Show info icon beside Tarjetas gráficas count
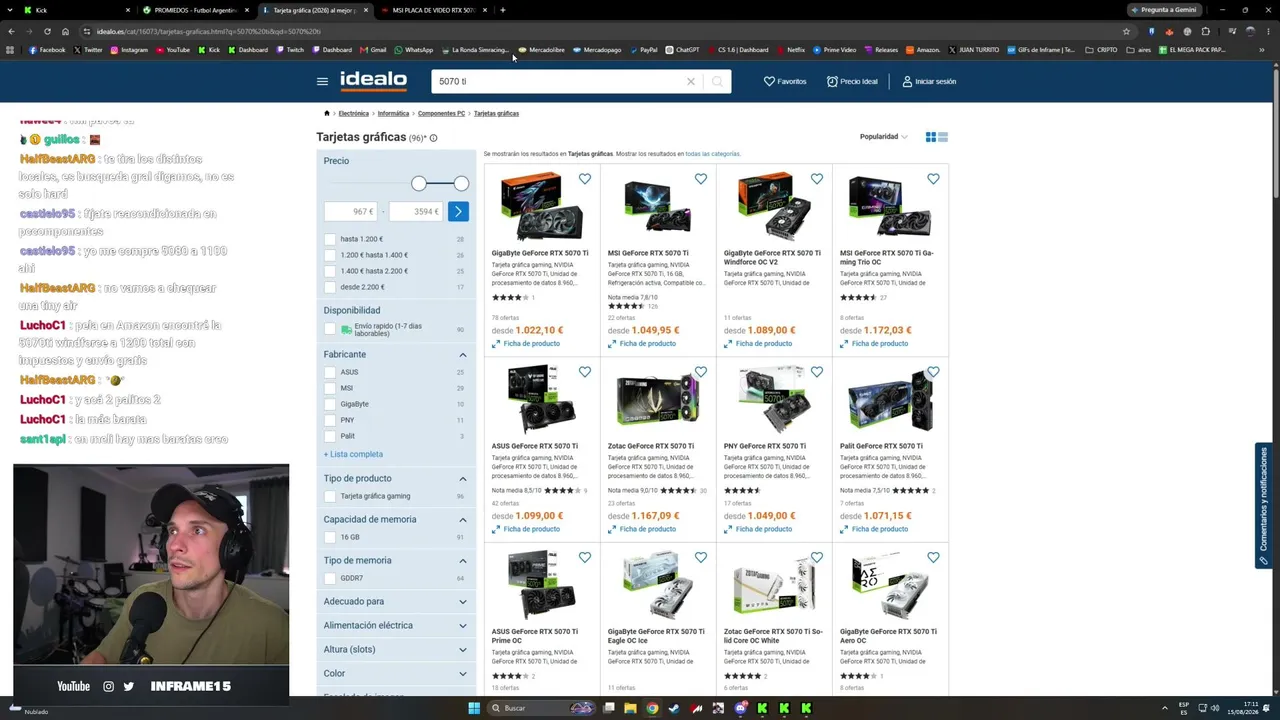1280x720 pixels. point(433,138)
